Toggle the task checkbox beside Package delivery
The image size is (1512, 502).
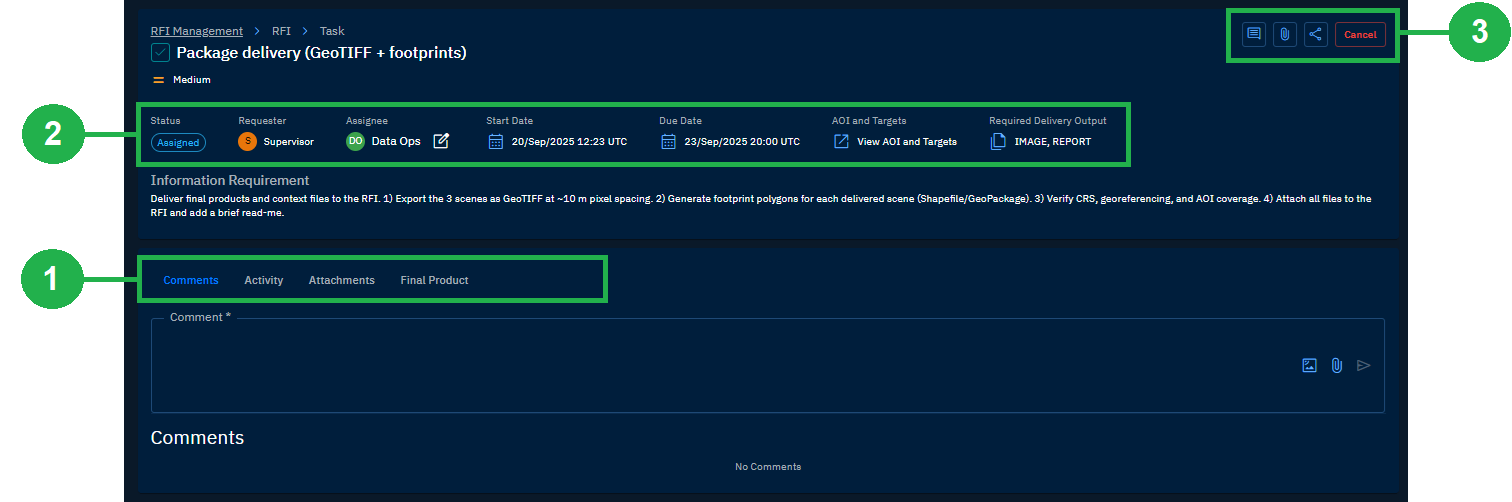click(160, 53)
